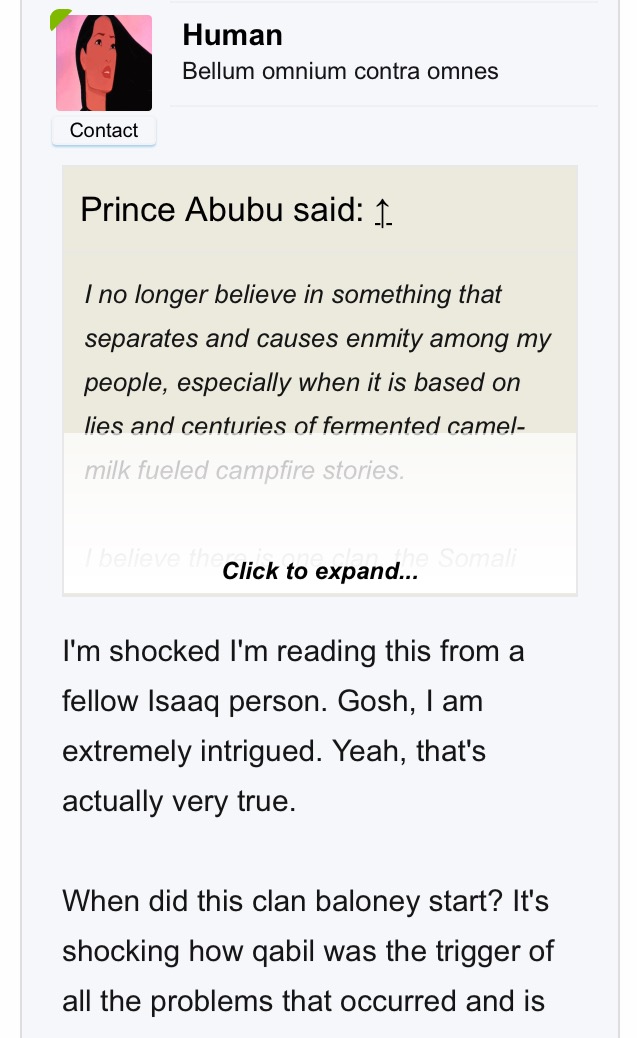Click to expand the quoted post

(x=319, y=571)
